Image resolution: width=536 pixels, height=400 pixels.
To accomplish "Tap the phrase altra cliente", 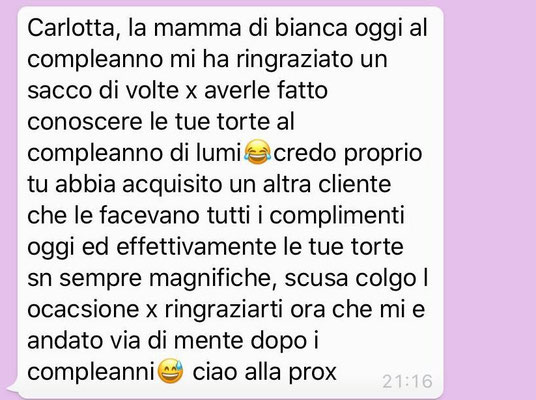I will point(327,184).
